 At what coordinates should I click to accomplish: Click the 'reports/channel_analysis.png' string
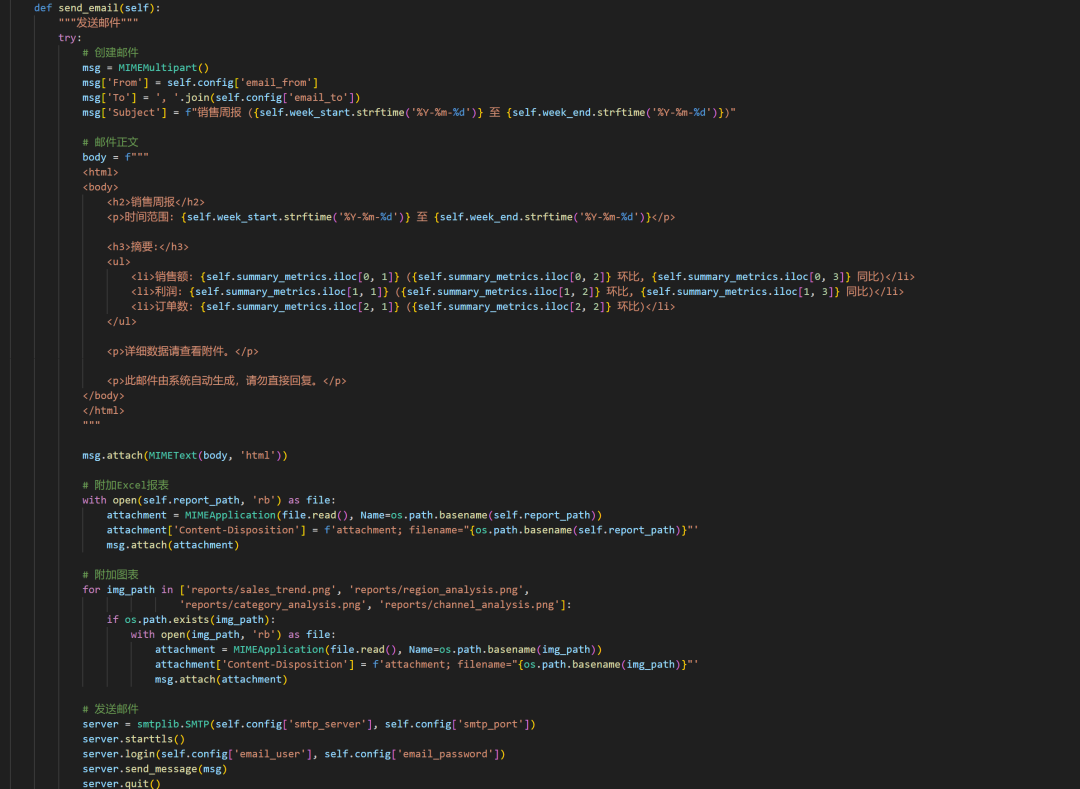coord(475,605)
